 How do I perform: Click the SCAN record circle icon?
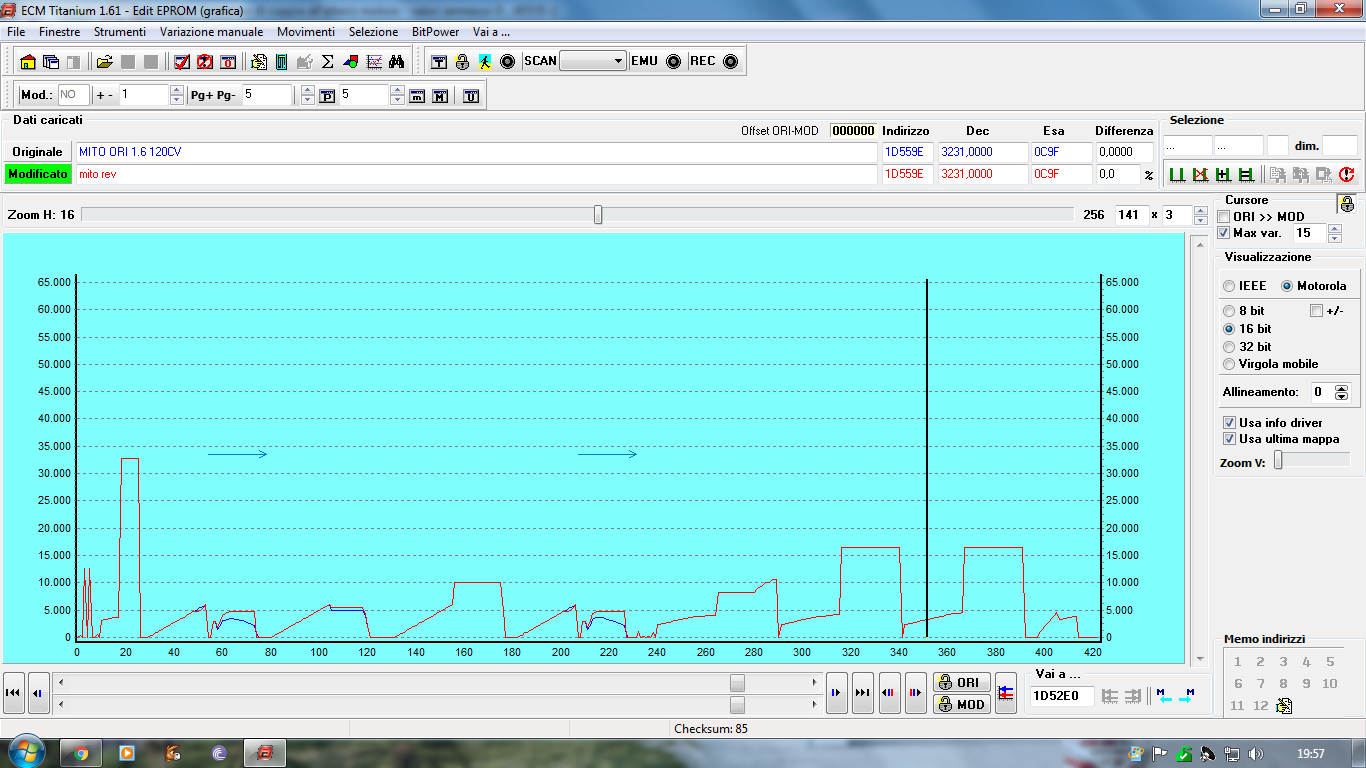507,62
